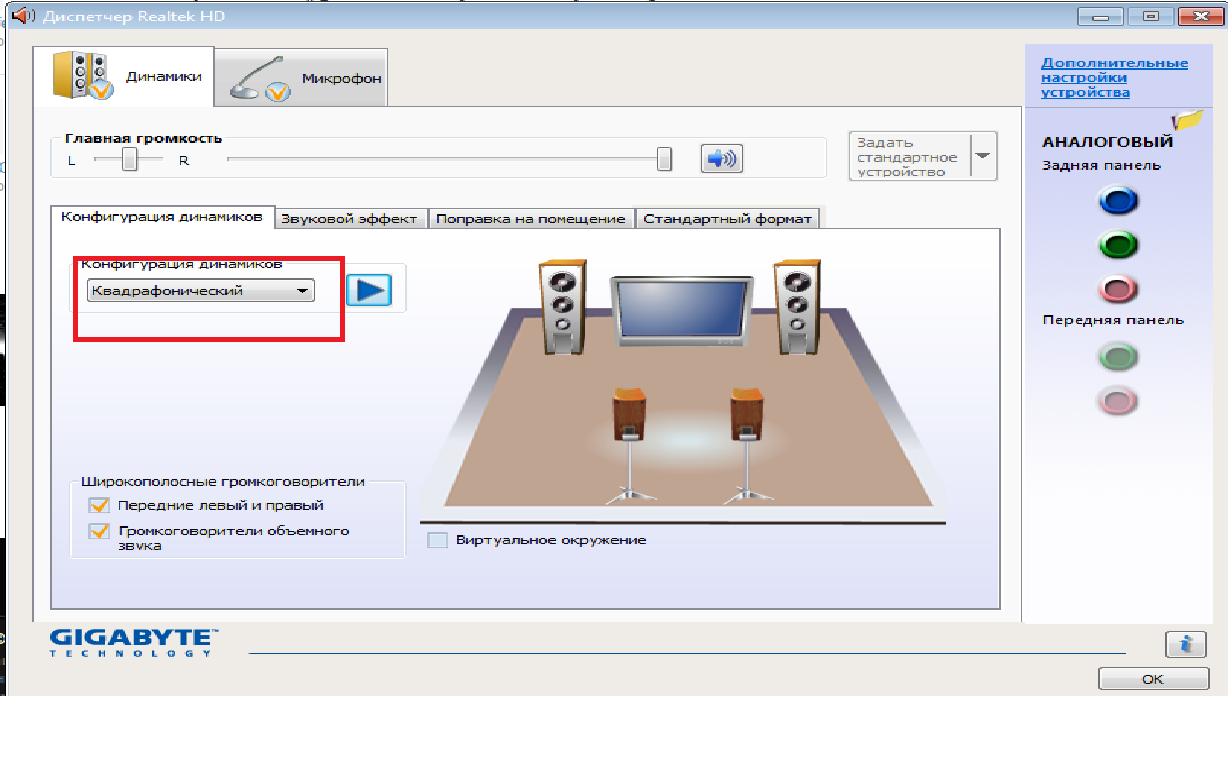Open the Квадрафонический configuration dropdown
1228x768 pixels.
[200, 291]
